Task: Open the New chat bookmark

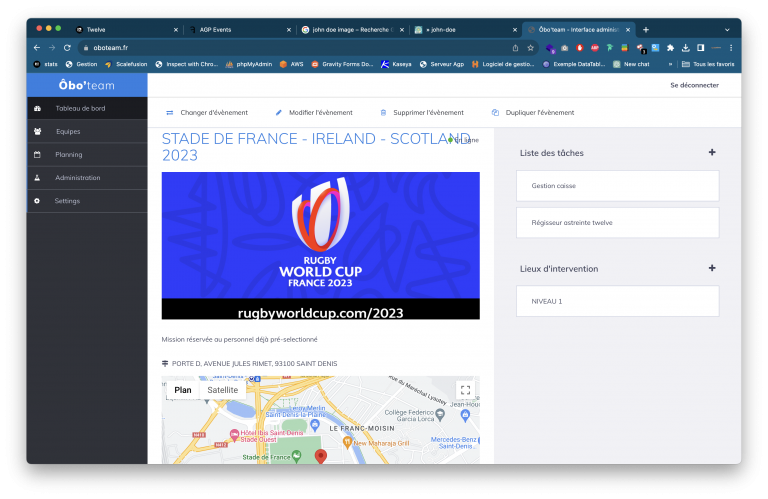Action: (631, 64)
